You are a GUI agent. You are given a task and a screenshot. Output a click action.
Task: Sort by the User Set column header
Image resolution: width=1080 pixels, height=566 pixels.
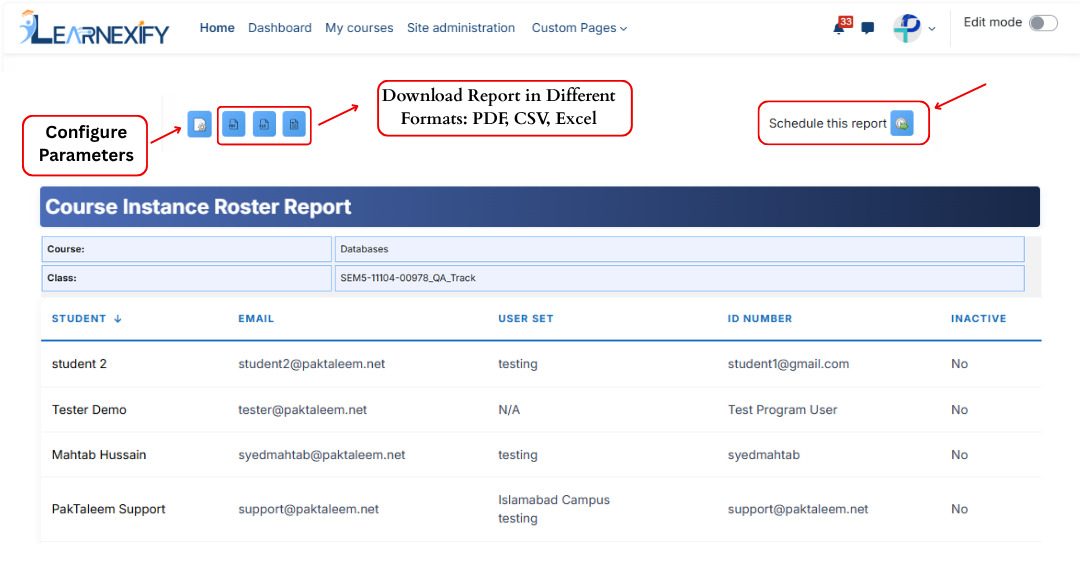point(526,319)
